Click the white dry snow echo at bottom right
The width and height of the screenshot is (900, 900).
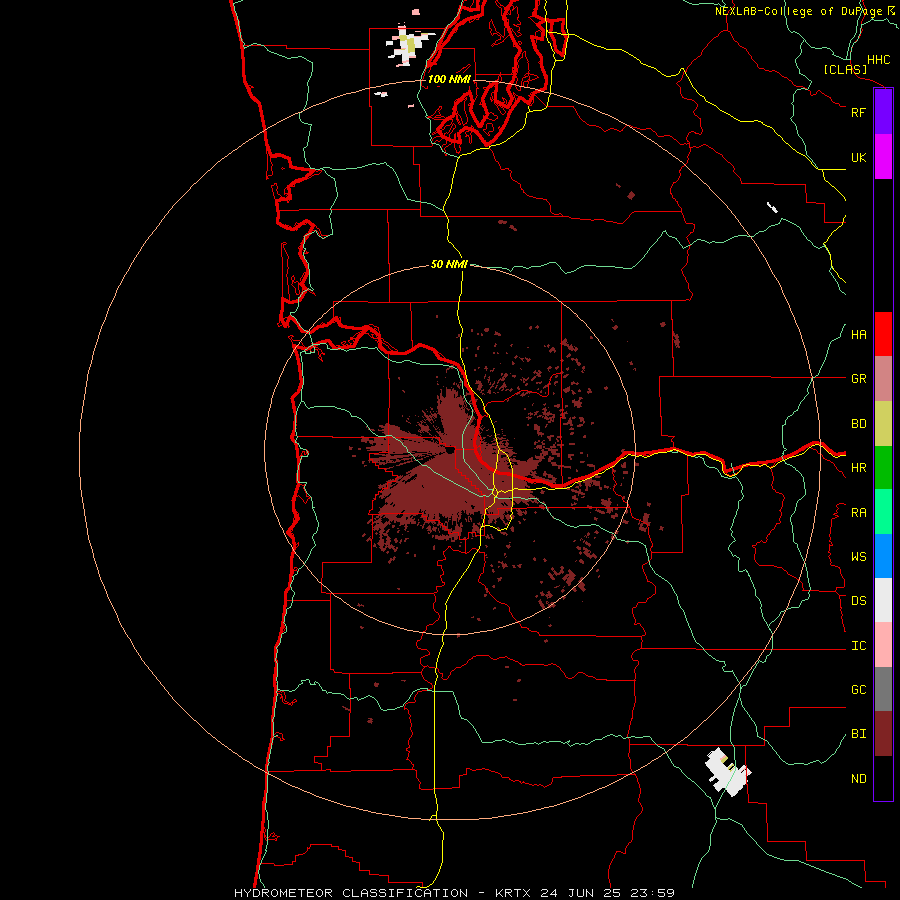pos(727,772)
